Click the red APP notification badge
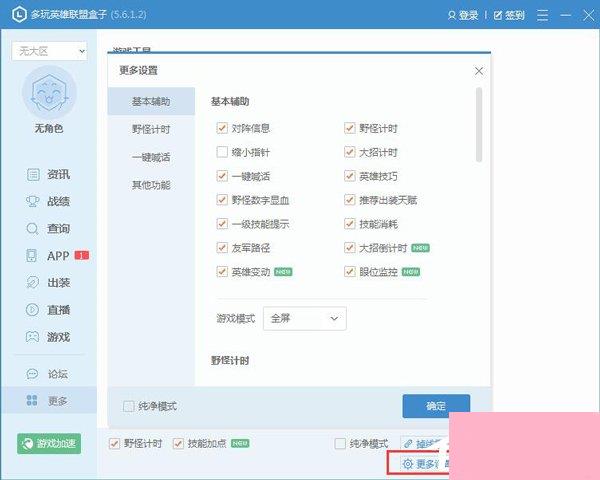This screenshot has width=600, height=480. tap(82, 255)
